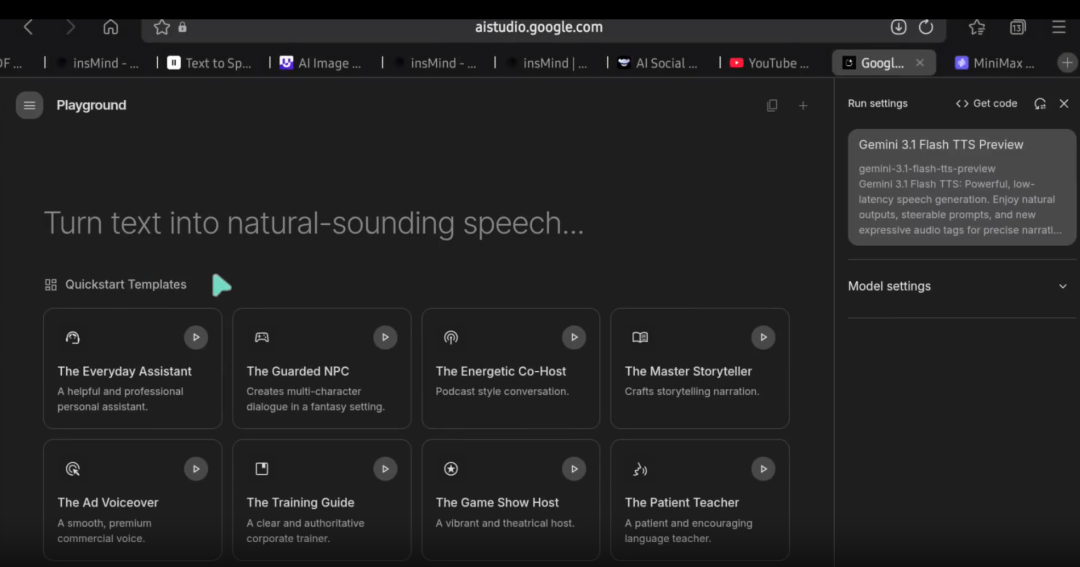Image resolution: width=1080 pixels, height=567 pixels.
Task: Go back with the browser back arrow
Action: (x=28, y=28)
